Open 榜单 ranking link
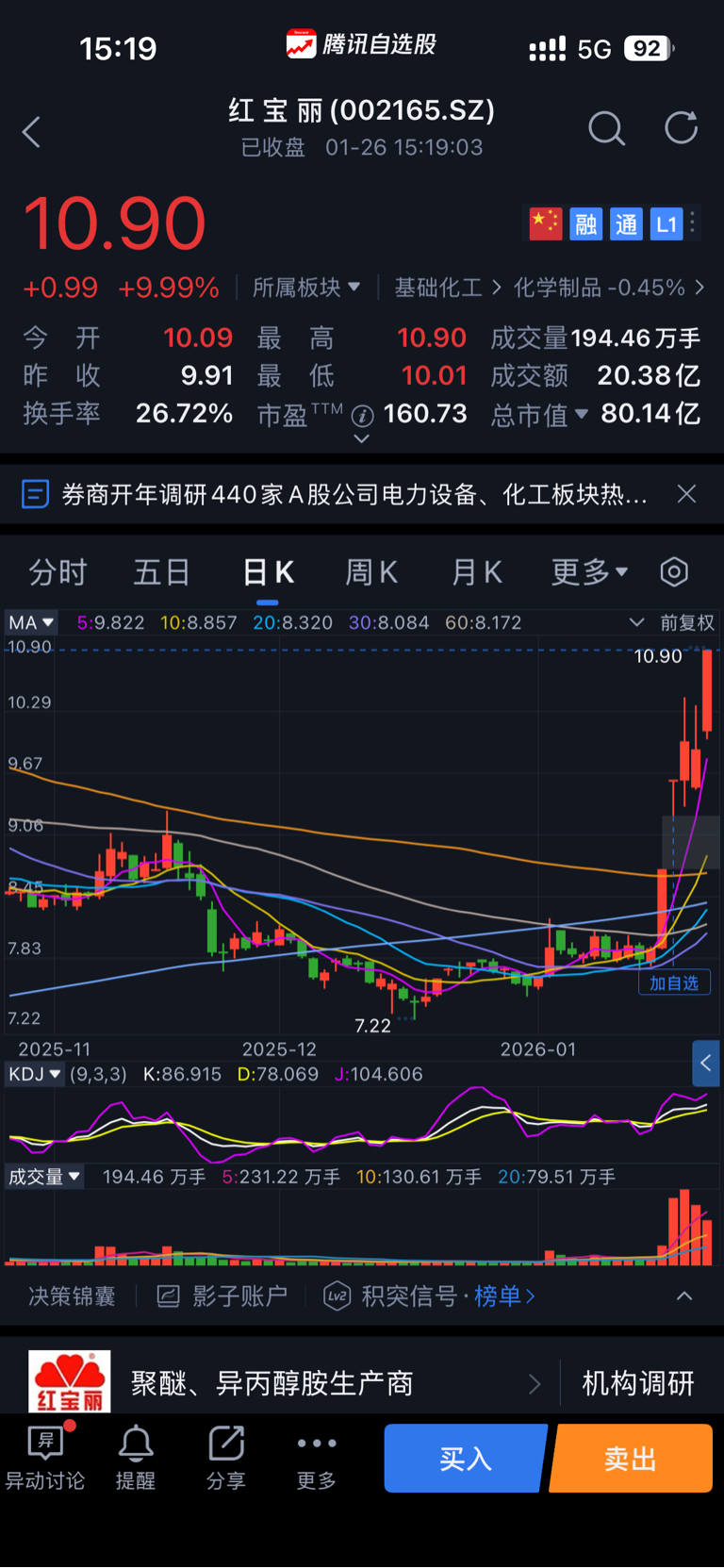 [x=504, y=1296]
